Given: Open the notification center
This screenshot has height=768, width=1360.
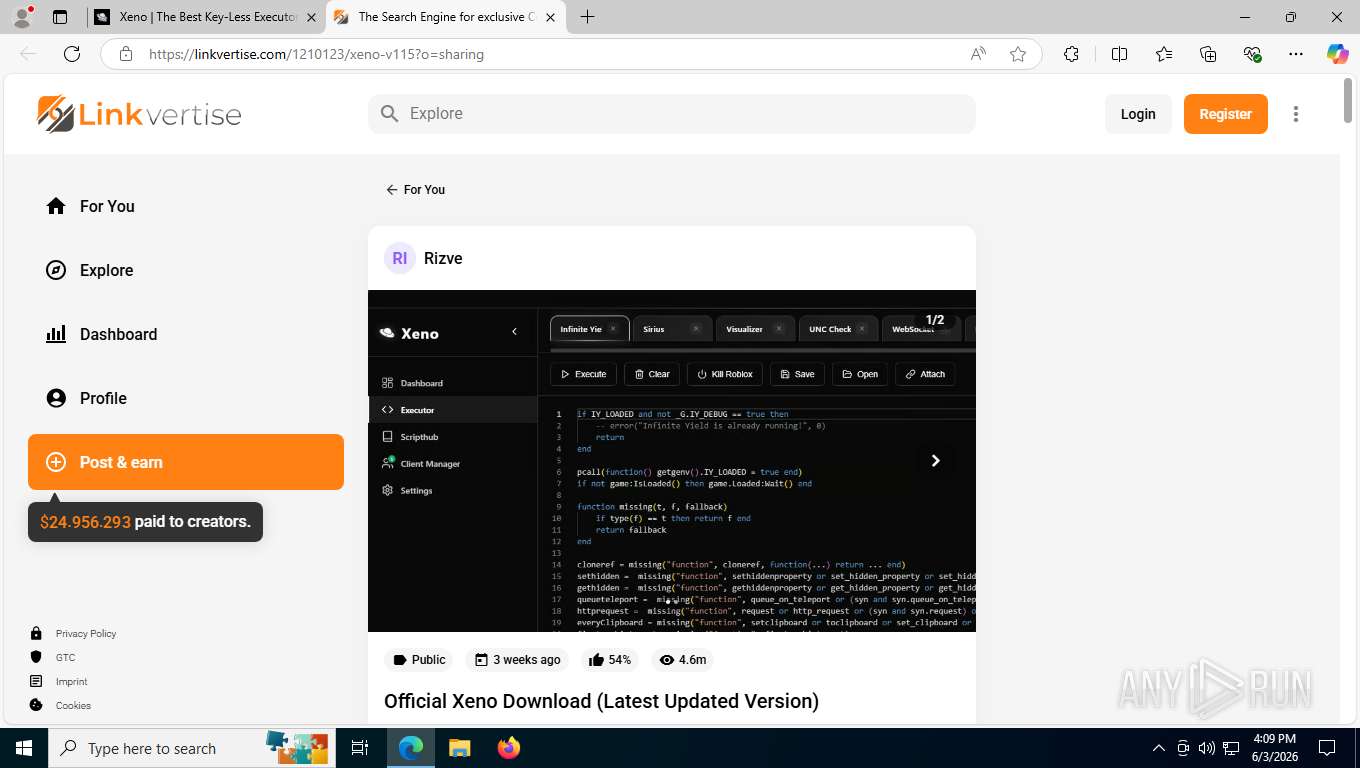Looking at the screenshot, I should [1327, 748].
